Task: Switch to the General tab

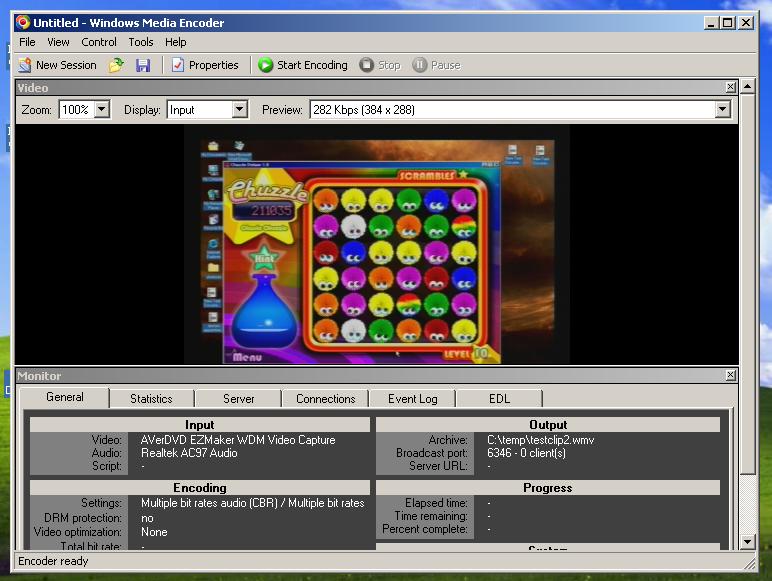Action: pos(64,397)
